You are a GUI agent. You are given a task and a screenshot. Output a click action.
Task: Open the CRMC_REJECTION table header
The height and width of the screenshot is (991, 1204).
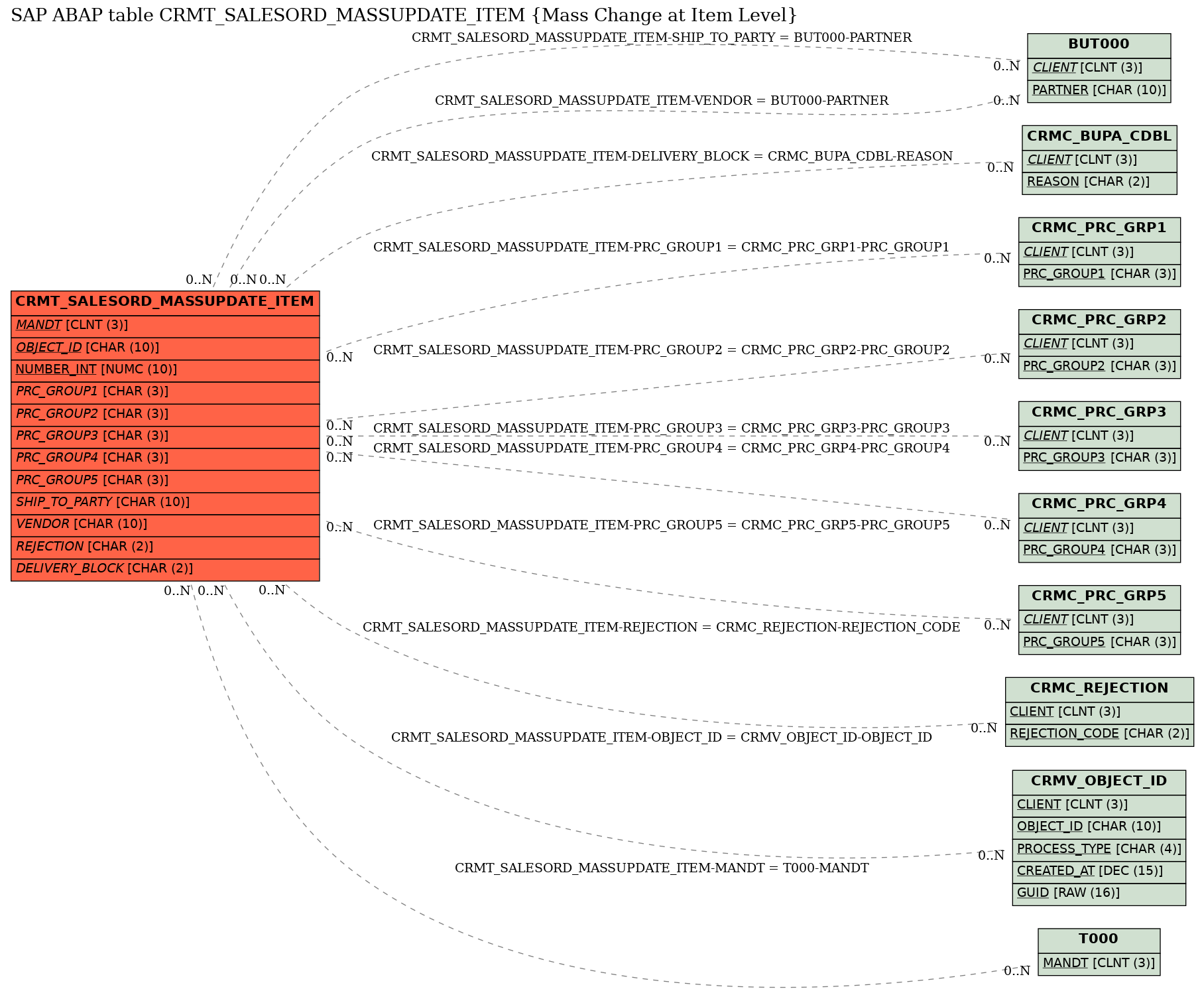(1099, 689)
